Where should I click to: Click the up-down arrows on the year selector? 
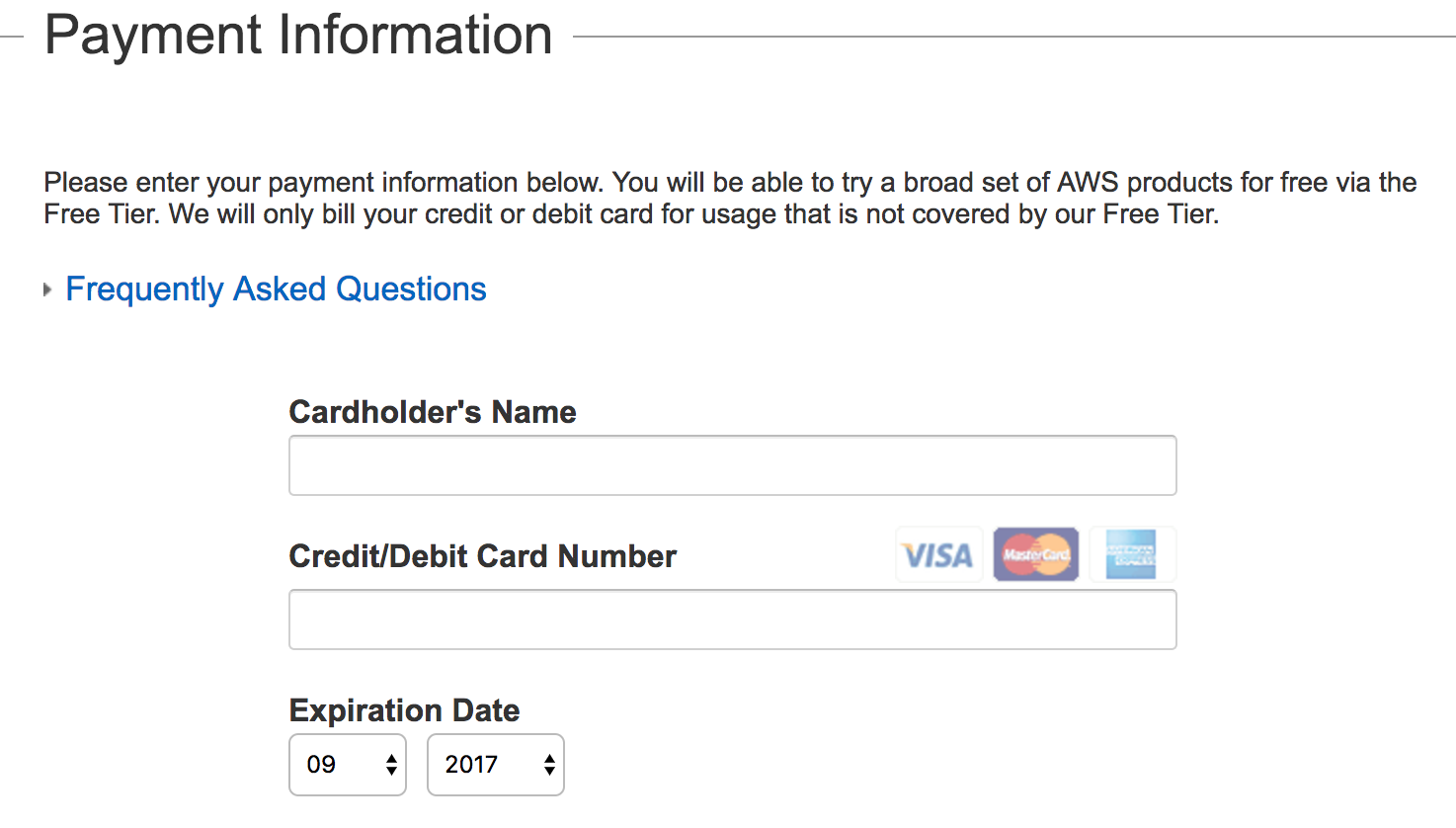click(x=549, y=765)
